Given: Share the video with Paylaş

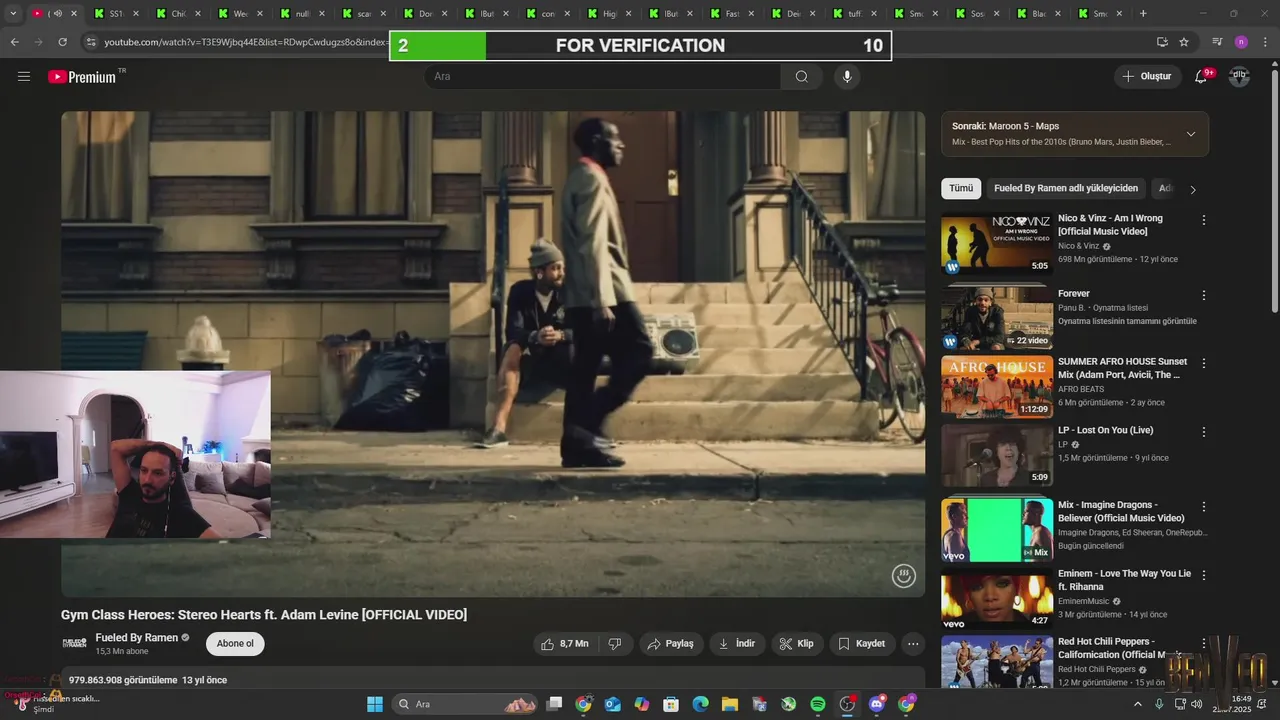Looking at the screenshot, I should click(x=670, y=644).
